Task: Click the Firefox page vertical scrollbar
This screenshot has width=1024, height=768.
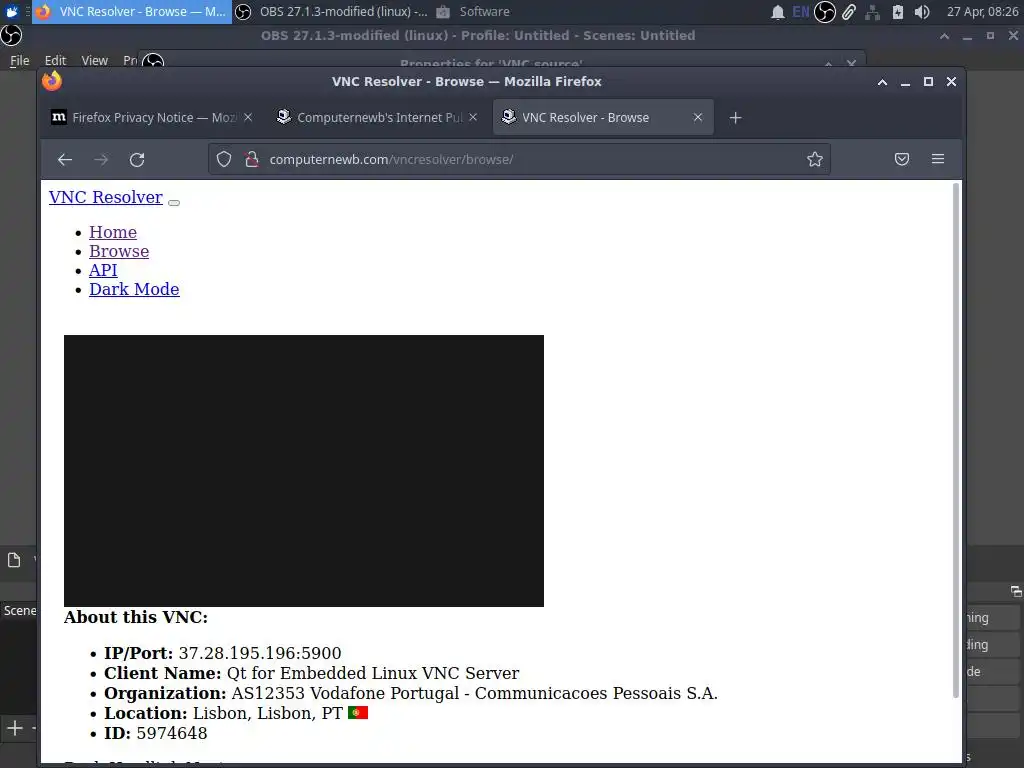Action: pyautogui.click(x=956, y=440)
